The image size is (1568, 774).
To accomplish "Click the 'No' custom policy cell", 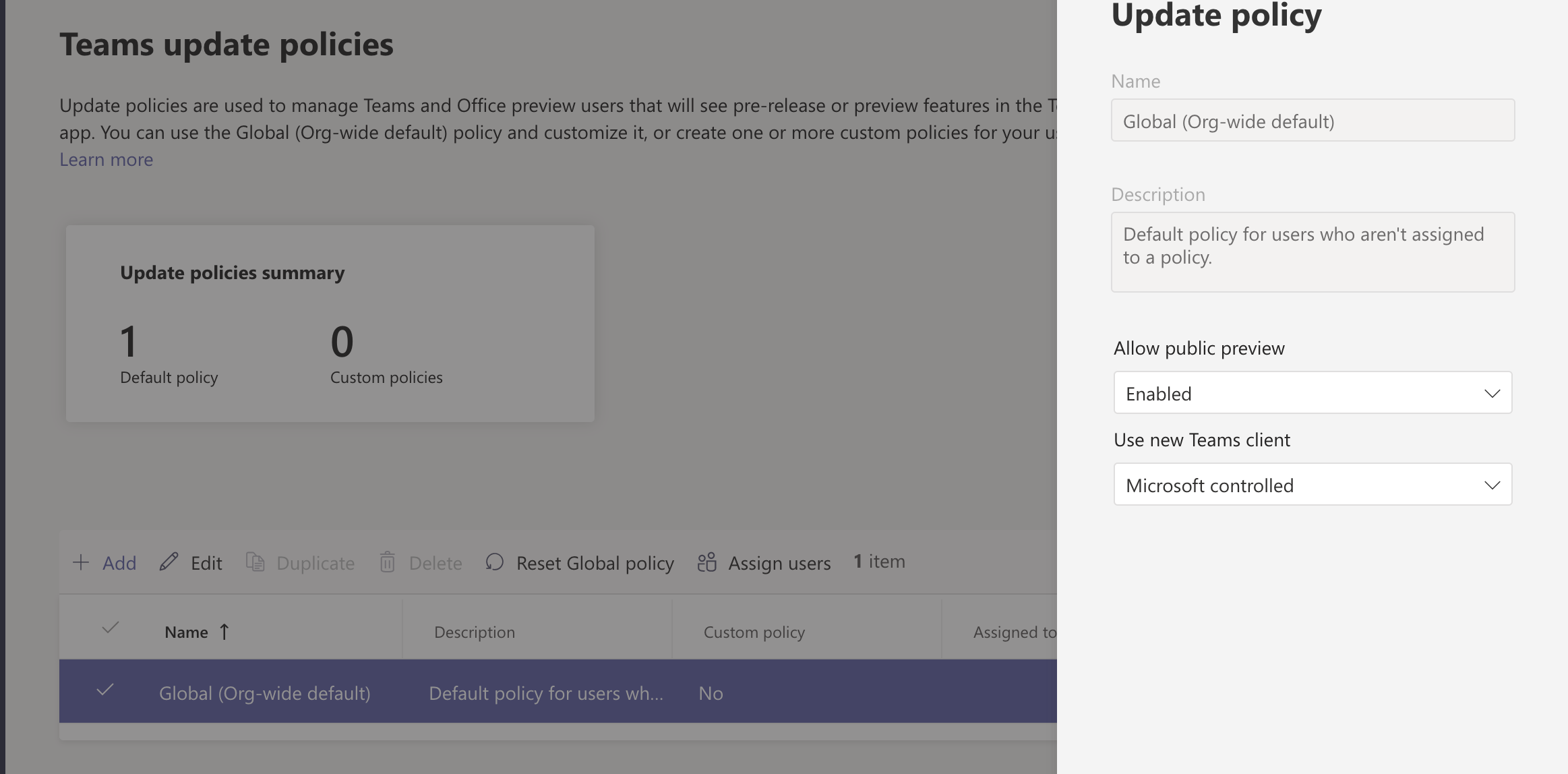I will (x=711, y=693).
